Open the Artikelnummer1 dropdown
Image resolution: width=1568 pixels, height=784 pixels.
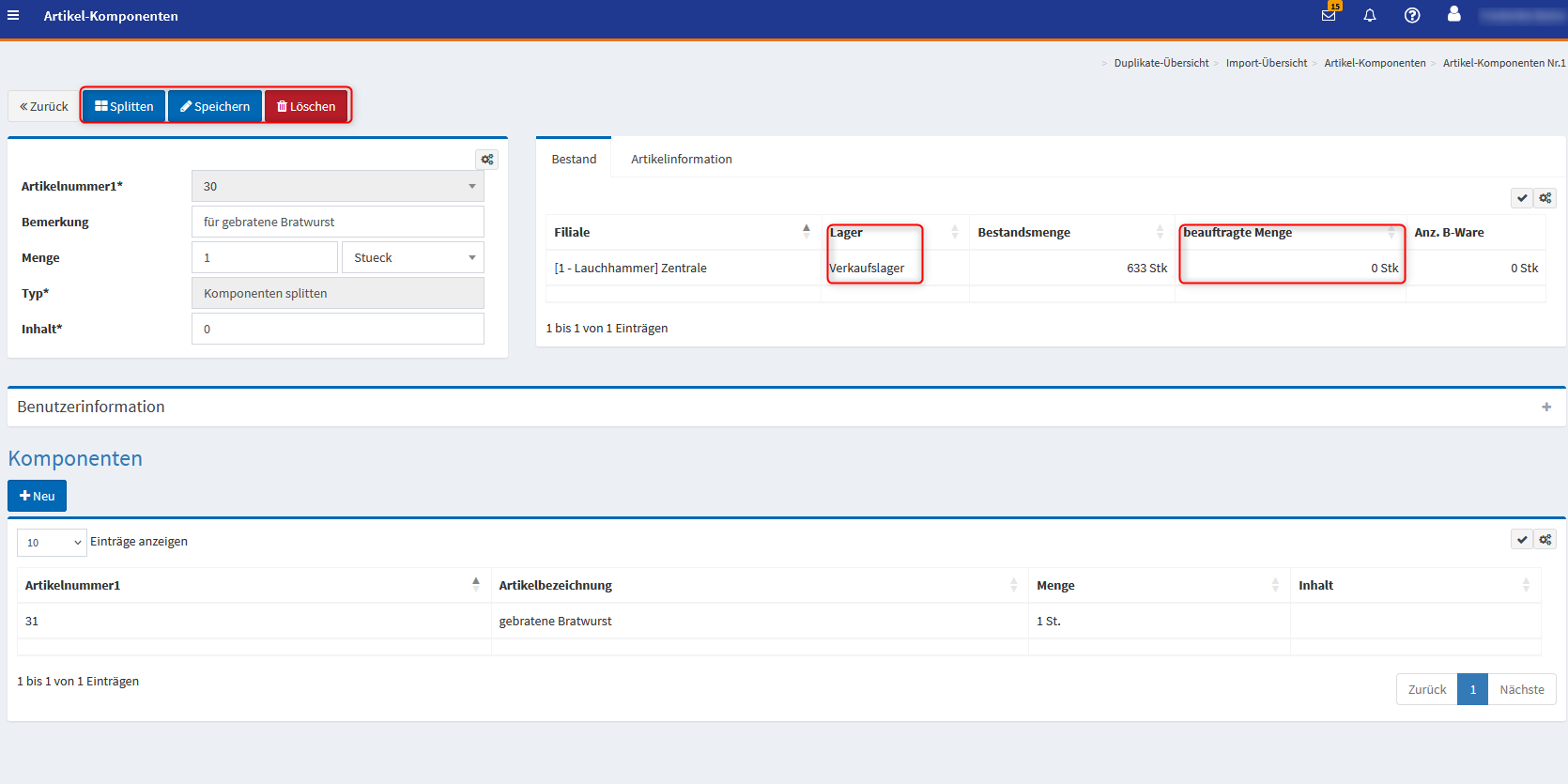tap(337, 186)
